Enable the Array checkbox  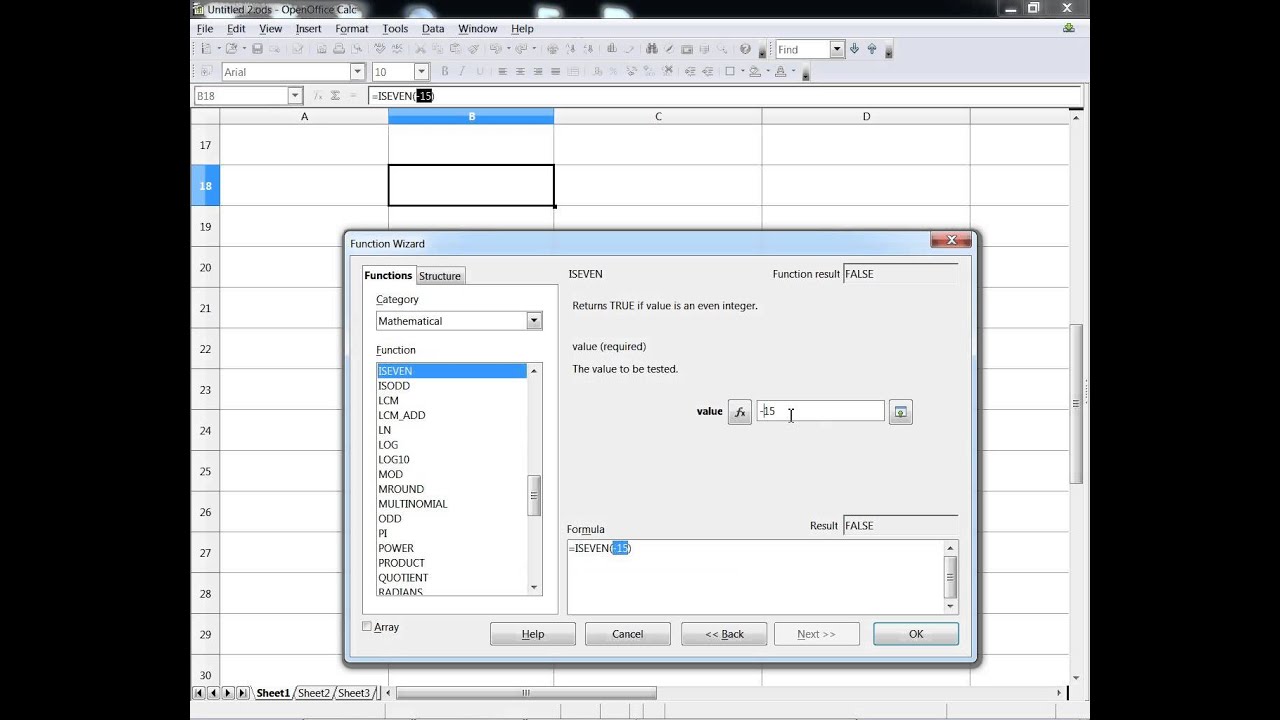367,626
